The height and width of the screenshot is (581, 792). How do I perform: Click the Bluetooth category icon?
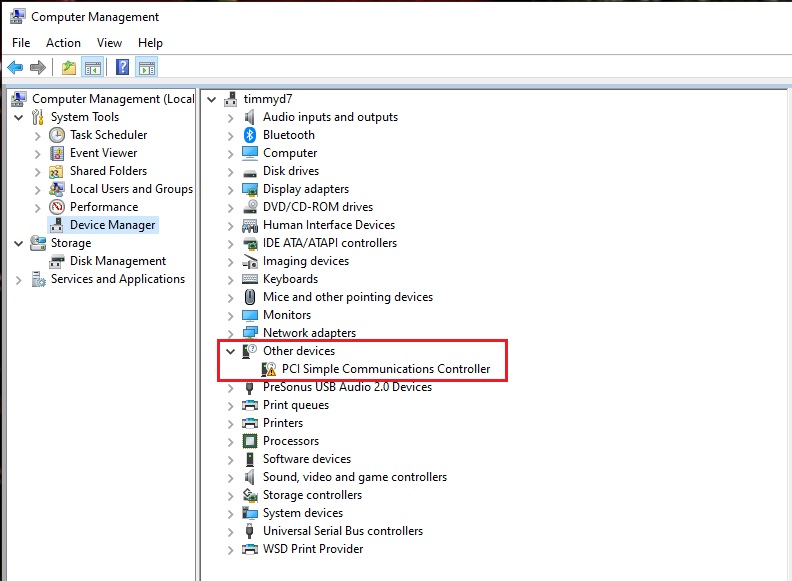(250, 135)
